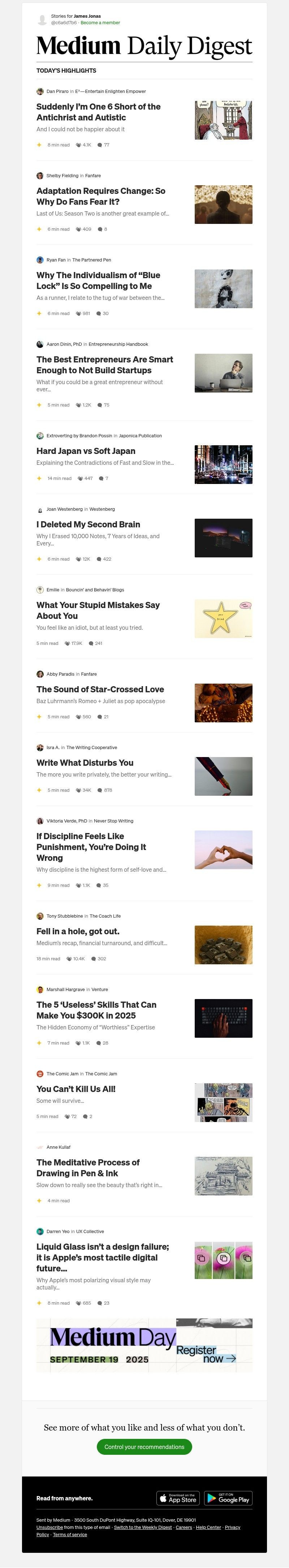Click Shelby Fielding's author avatar
Image resolution: width=289 pixels, height=1568 pixels.
[40, 175]
